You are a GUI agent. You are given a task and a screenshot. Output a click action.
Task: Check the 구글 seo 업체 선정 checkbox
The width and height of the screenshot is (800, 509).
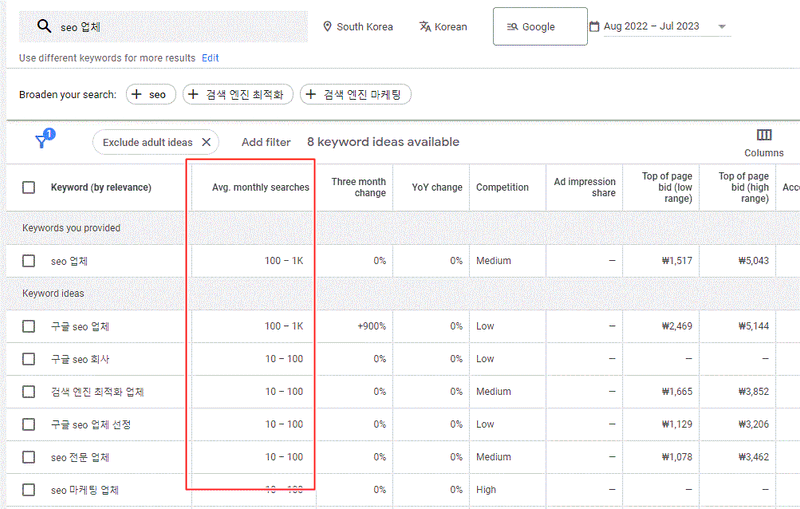tap(29, 424)
